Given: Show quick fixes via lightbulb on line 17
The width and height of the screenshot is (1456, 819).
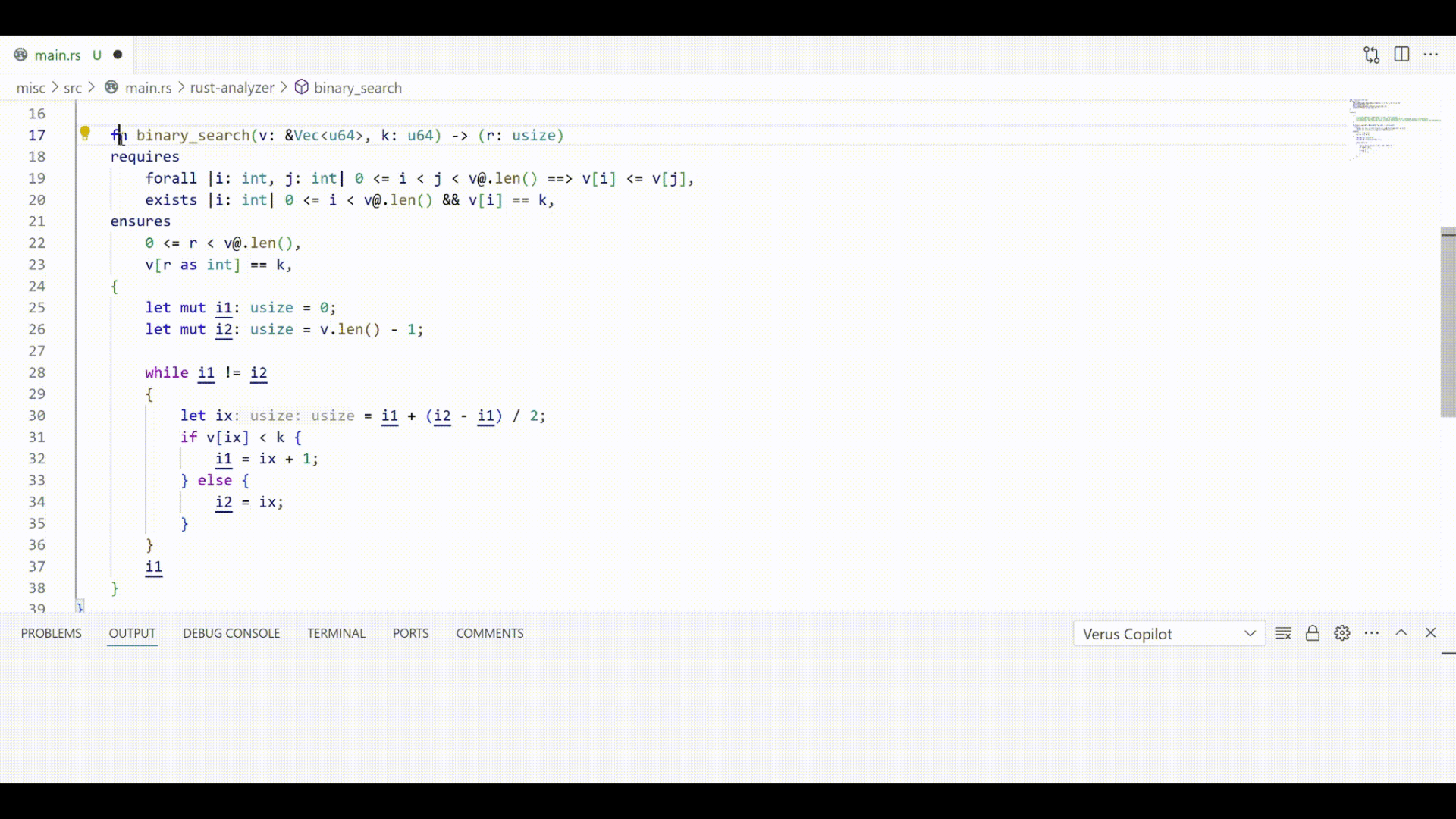Looking at the screenshot, I should click(85, 133).
